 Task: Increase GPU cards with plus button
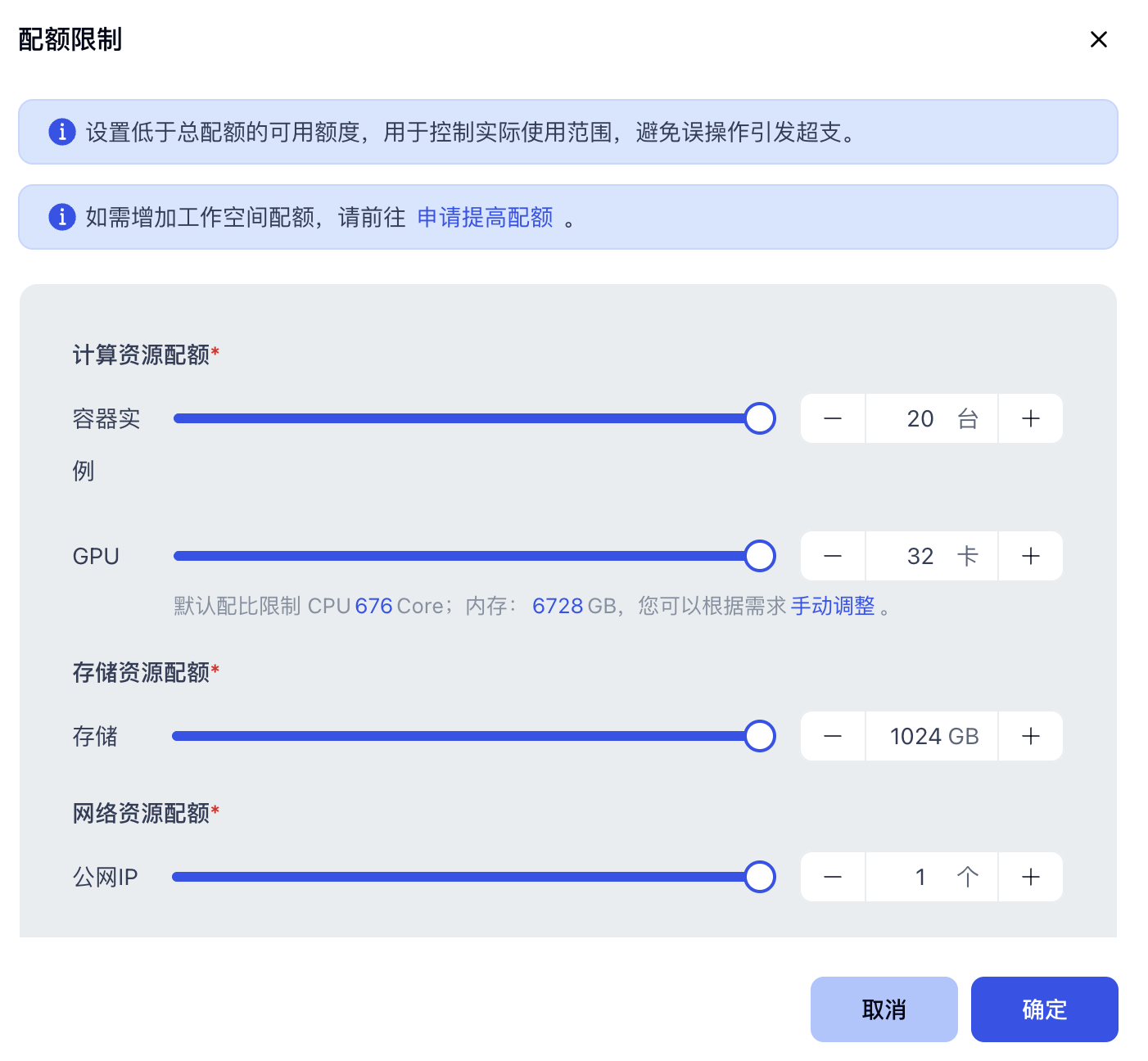point(1031,556)
